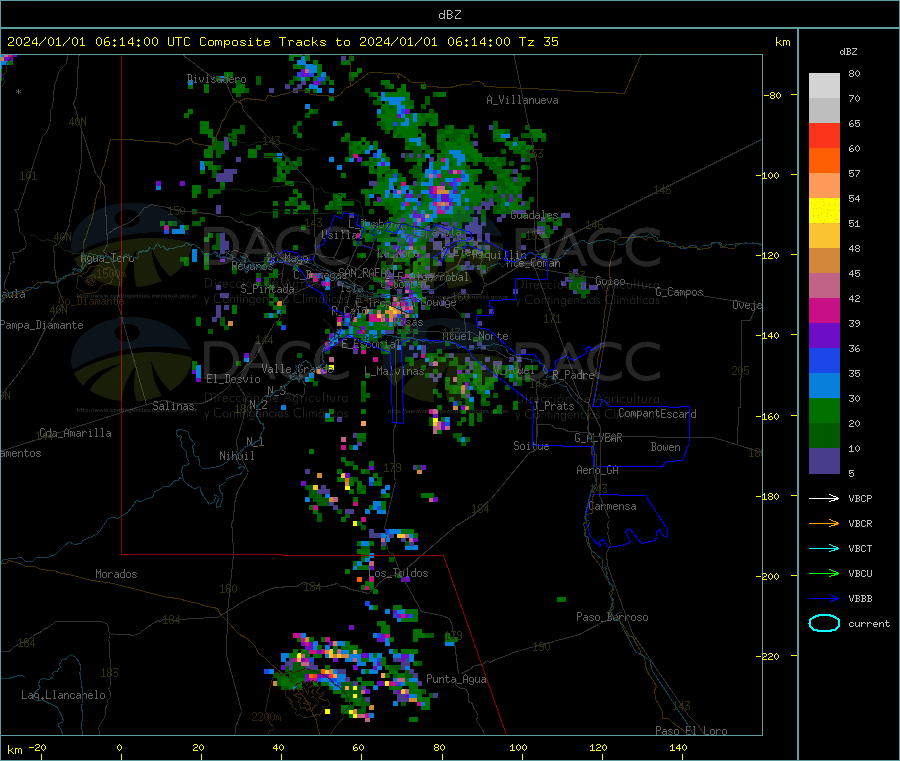Click the Morados place label

point(116,574)
